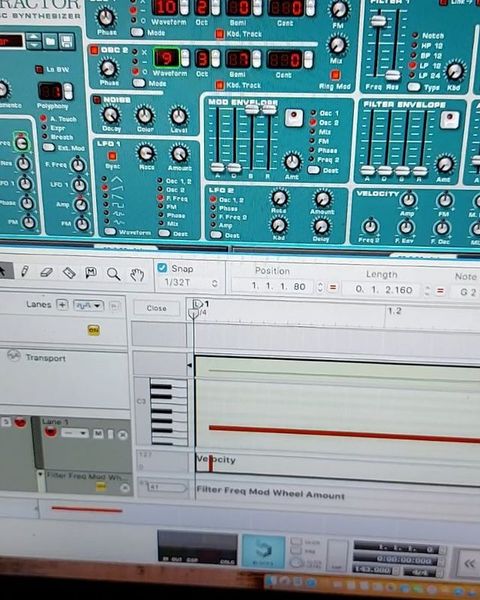Screen dimensions: 480x600
Task: Add a new lane with plus button
Action: pos(62,305)
